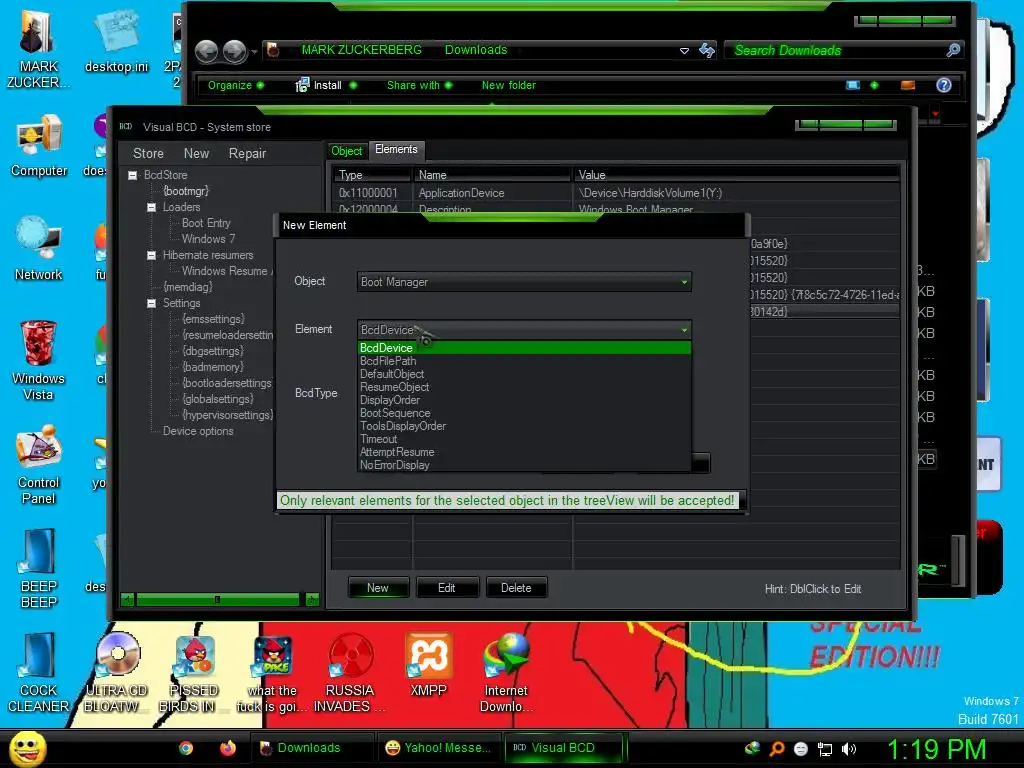Select {globalsettings} tree item
The image size is (1024, 768).
pos(217,400)
